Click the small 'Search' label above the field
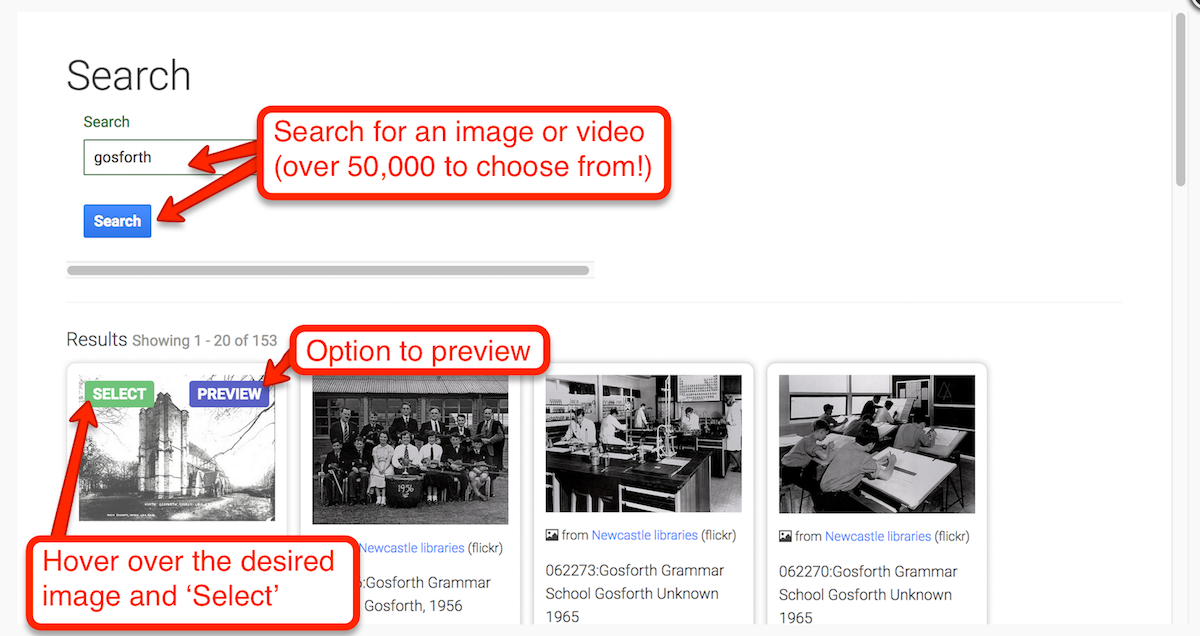This screenshot has width=1200, height=636. pos(106,122)
